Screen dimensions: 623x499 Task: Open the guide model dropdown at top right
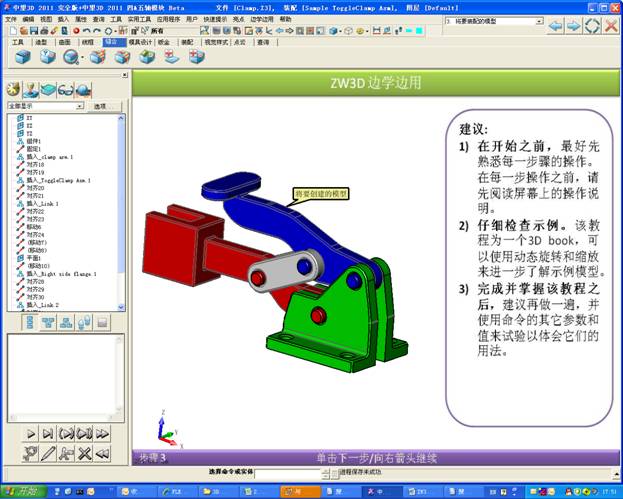click(x=494, y=21)
